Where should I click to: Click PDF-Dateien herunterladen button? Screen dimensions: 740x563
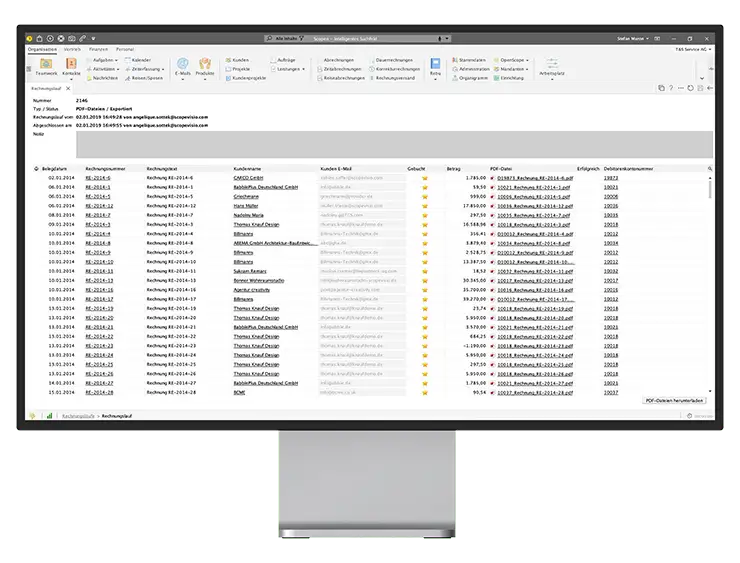pyautogui.click(x=676, y=399)
